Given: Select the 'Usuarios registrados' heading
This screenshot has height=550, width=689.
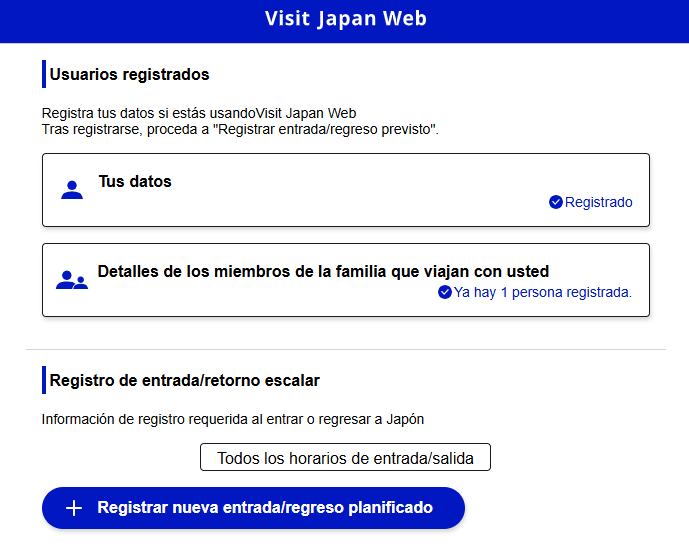Looking at the screenshot, I should tap(129, 75).
